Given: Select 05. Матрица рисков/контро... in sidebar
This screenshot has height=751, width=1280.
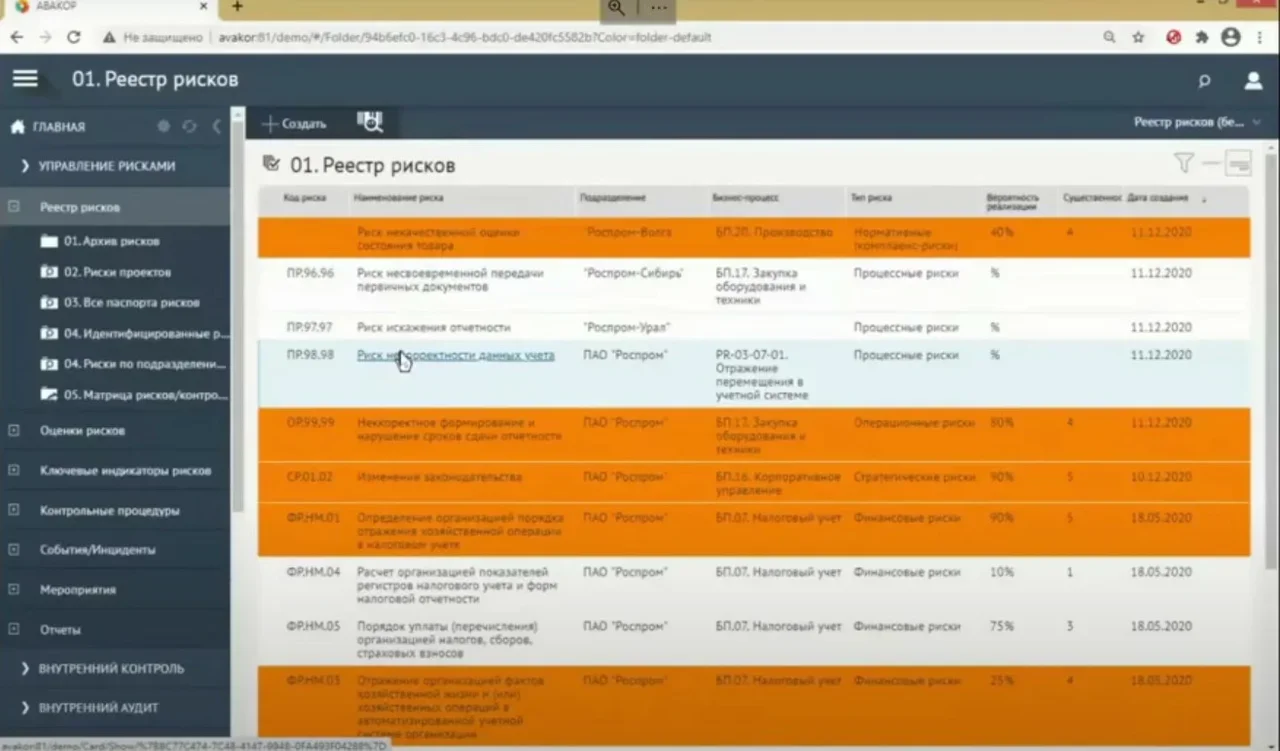Looking at the screenshot, I should [146, 394].
